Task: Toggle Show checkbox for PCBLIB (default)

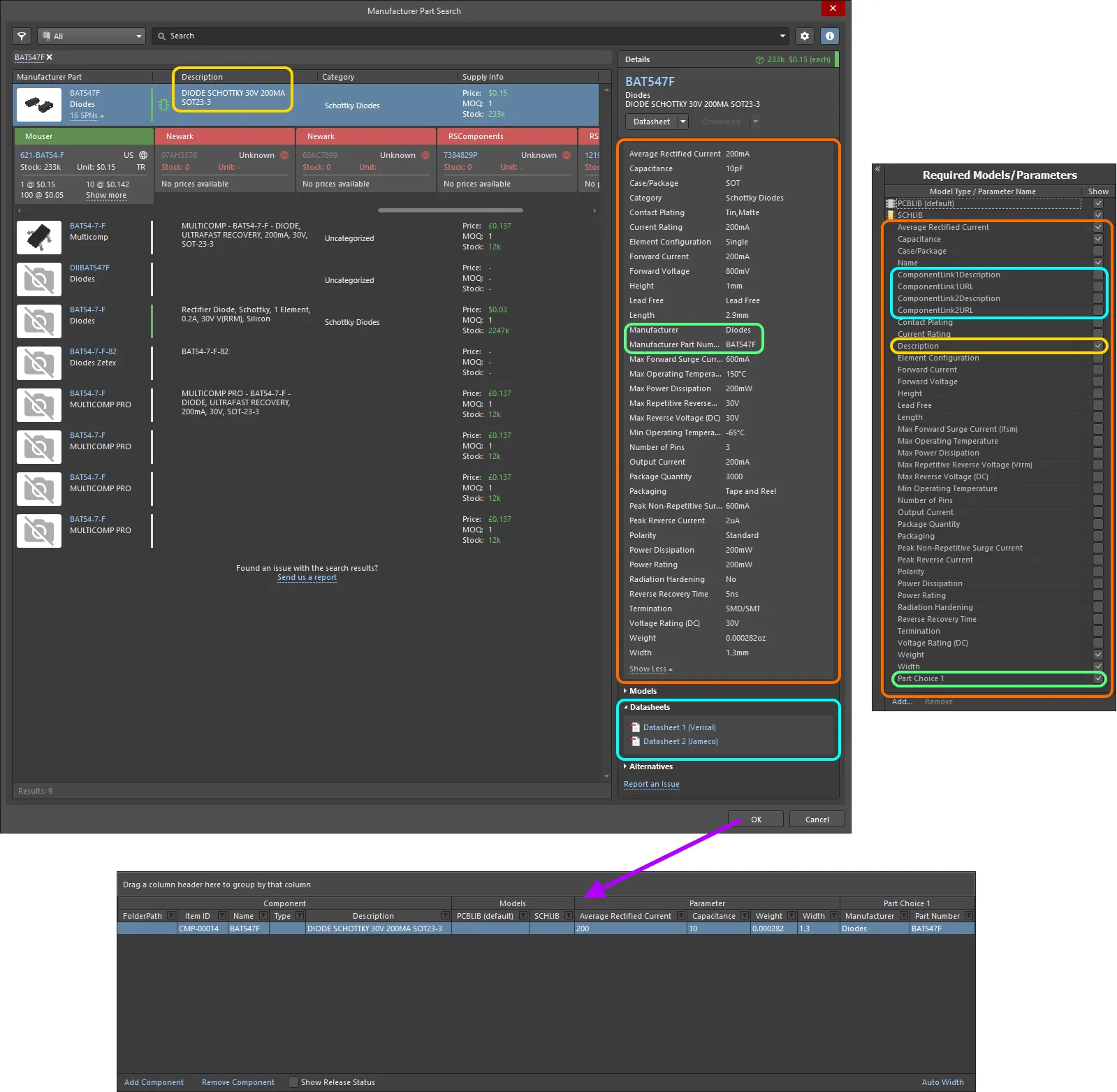Action: point(1098,203)
